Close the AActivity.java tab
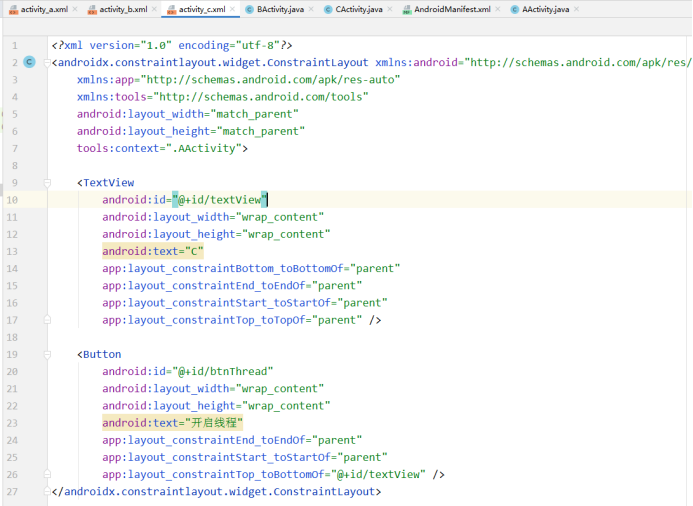Viewport: 693px width, 506px height. tap(576, 9)
